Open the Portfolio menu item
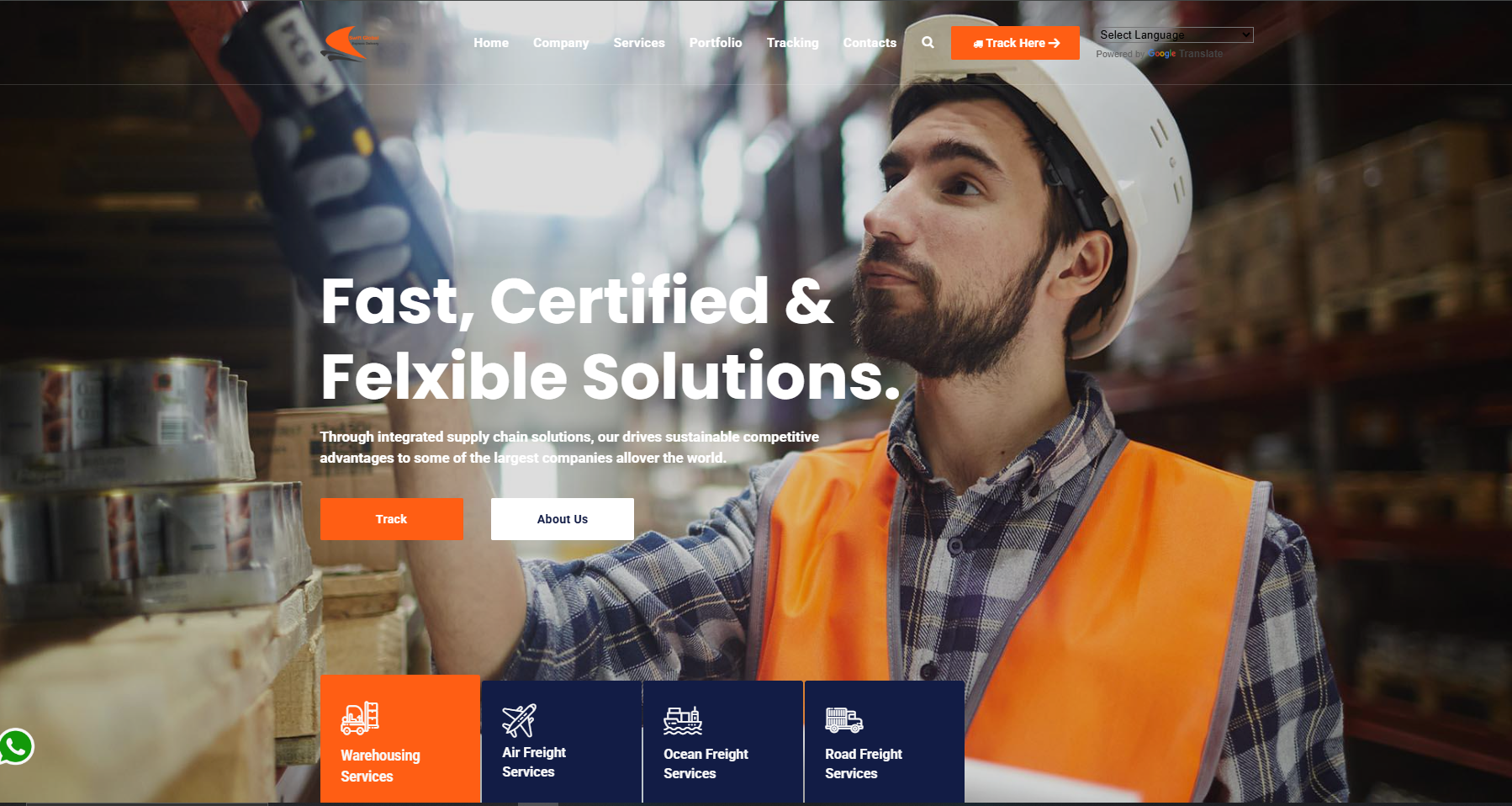Viewport: 1512px width, 806px height. pos(715,43)
